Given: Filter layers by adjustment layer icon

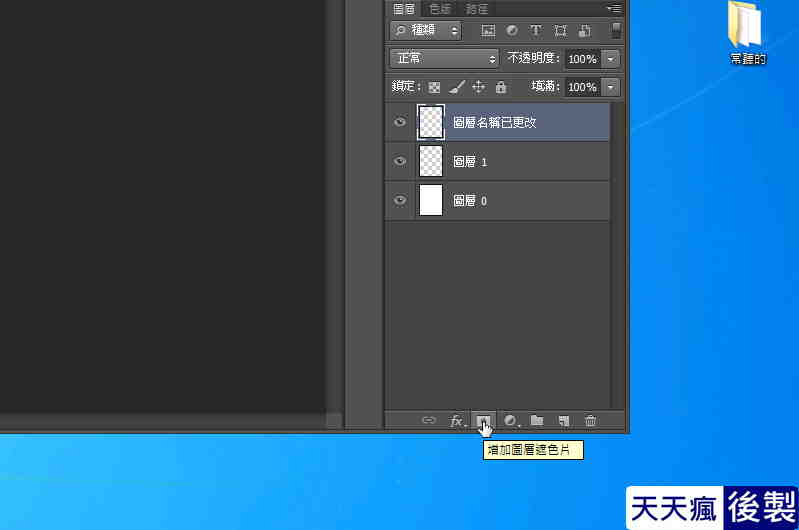Looking at the screenshot, I should [x=512, y=31].
